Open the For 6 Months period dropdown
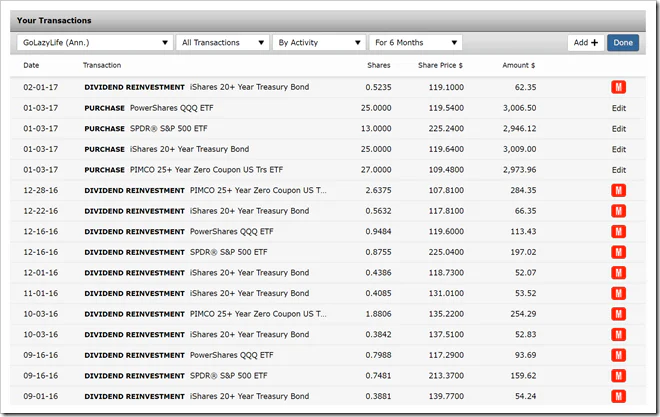The width and height of the screenshot is (660, 417). click(415, 42)
